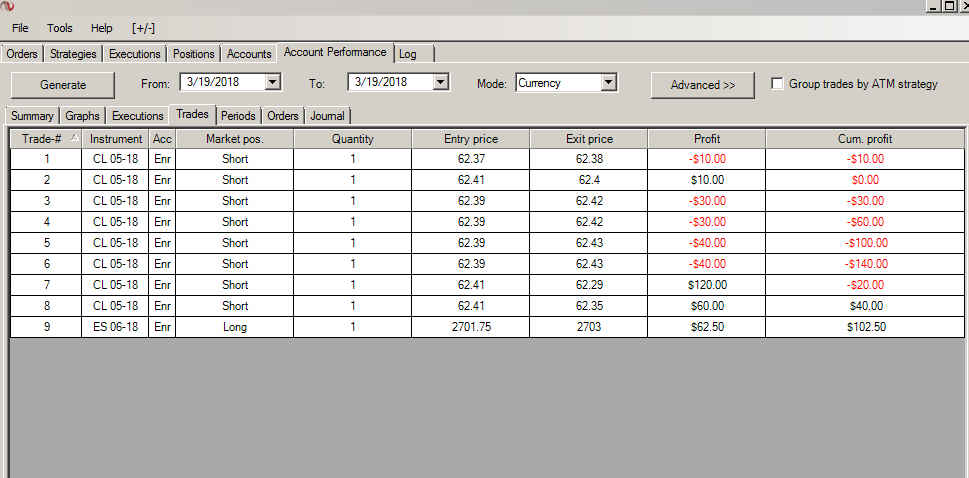Click the Long market position cell
The height and width of the screenshot is (478, 969).
pos(235,326)
